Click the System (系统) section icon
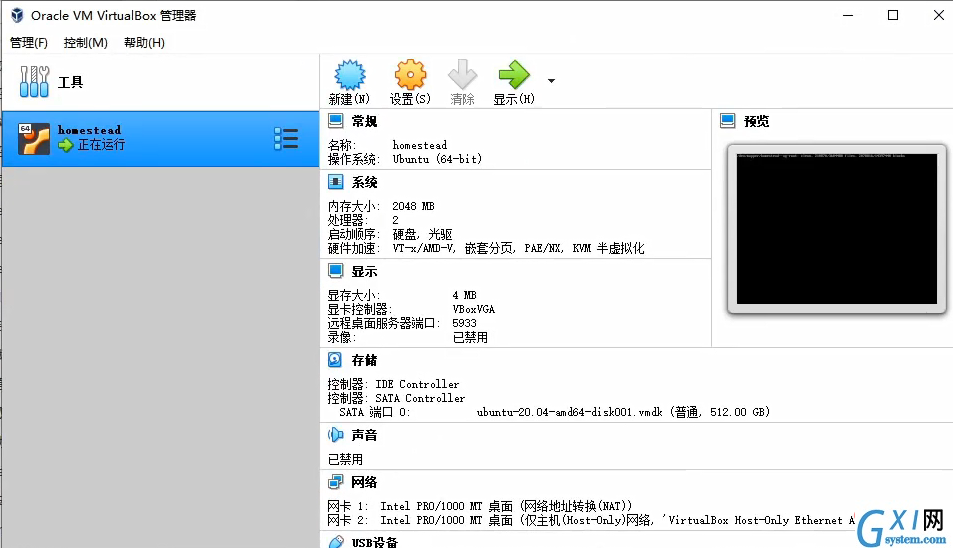The image size is (953, 548). point(335,182)
